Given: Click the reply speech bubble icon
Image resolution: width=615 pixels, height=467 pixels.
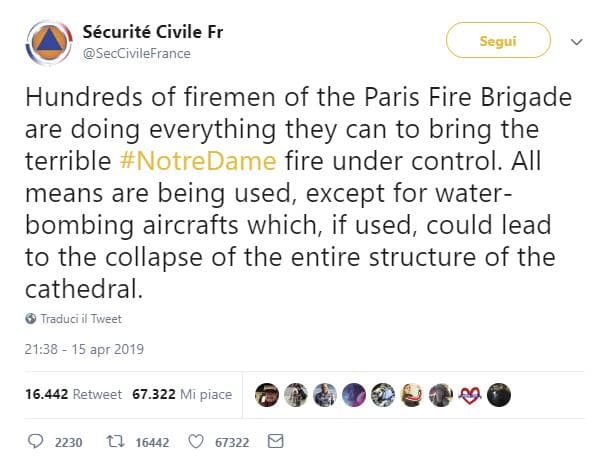Looking at the screenshot, I should (35, 441).
